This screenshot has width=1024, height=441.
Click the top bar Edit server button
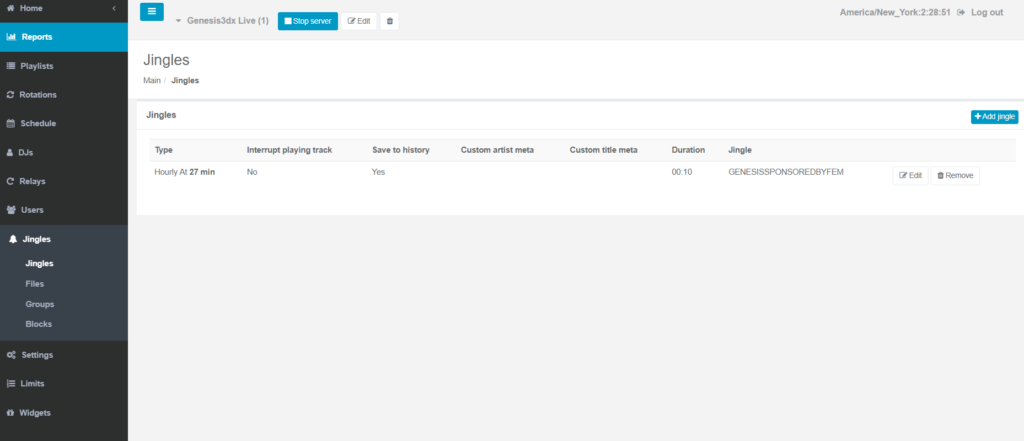359,21
